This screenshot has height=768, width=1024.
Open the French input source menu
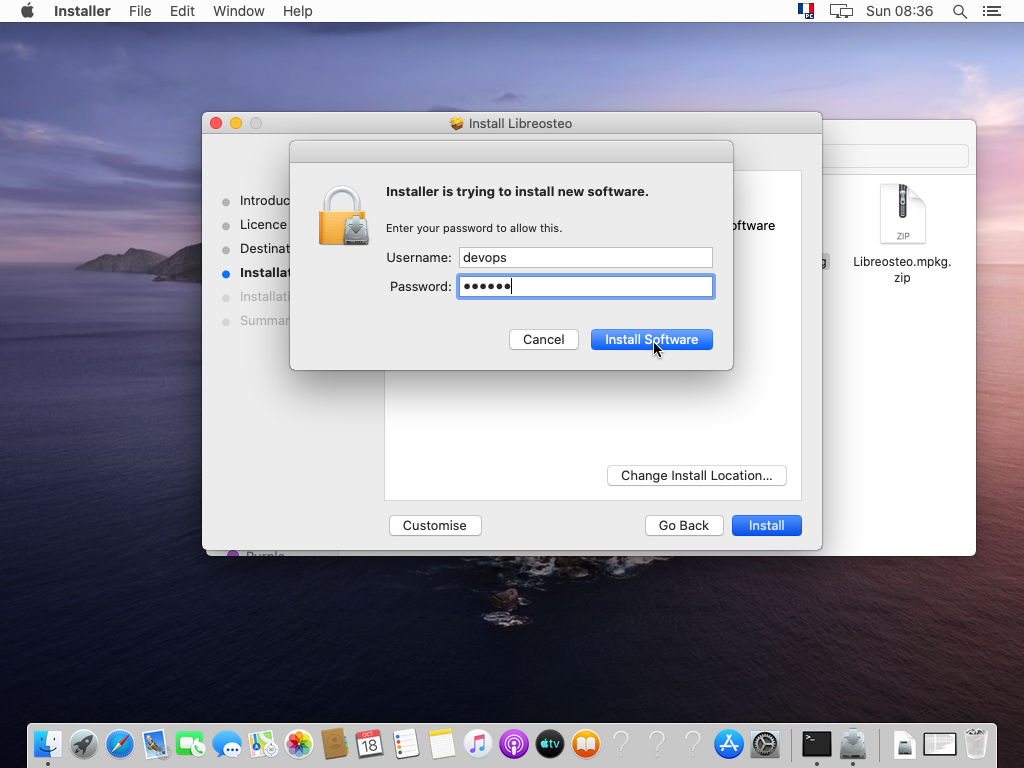pos(806,11)
